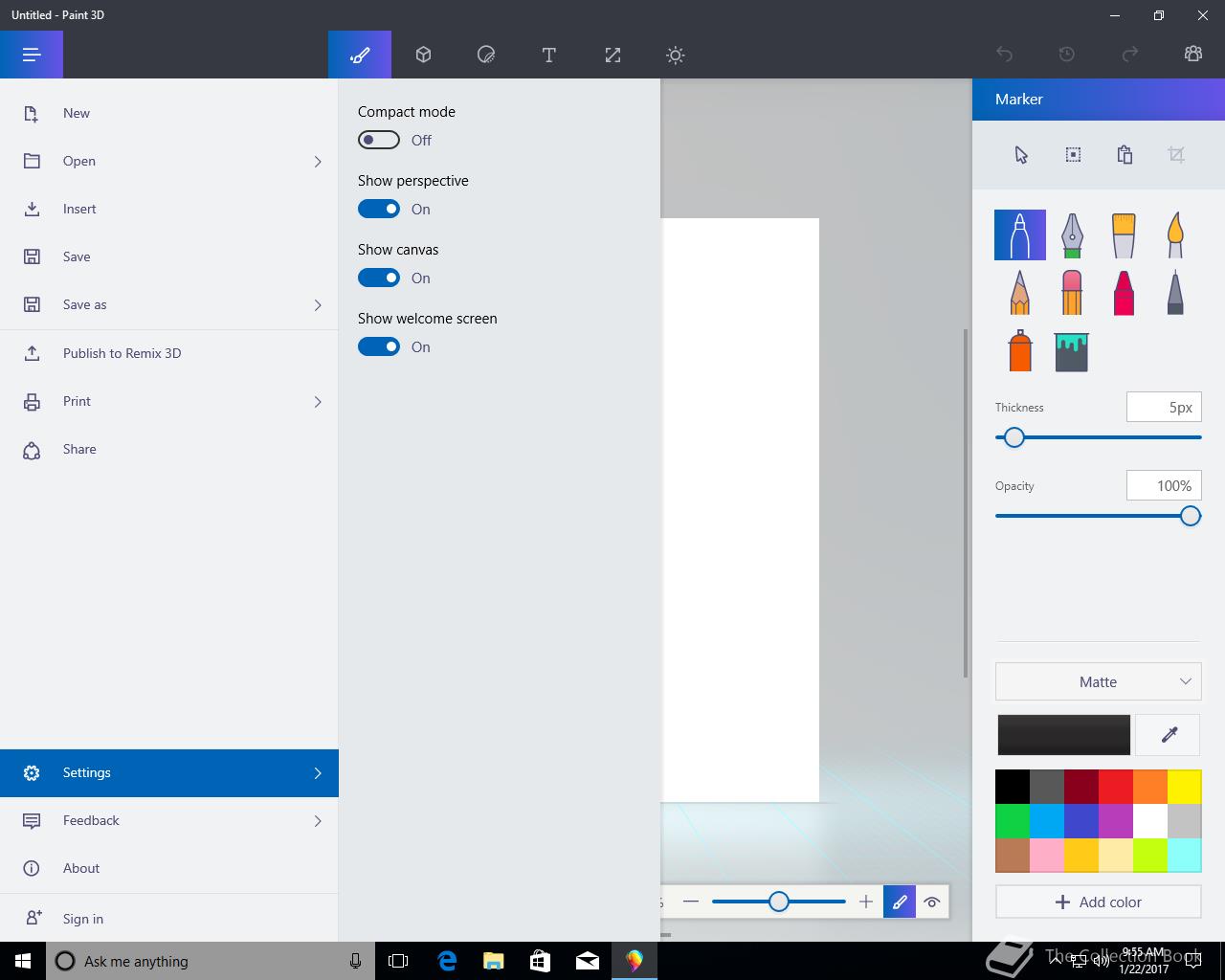Expand the Print submenu
This screenshot has width=1225, height=980.
coord(318,401)
